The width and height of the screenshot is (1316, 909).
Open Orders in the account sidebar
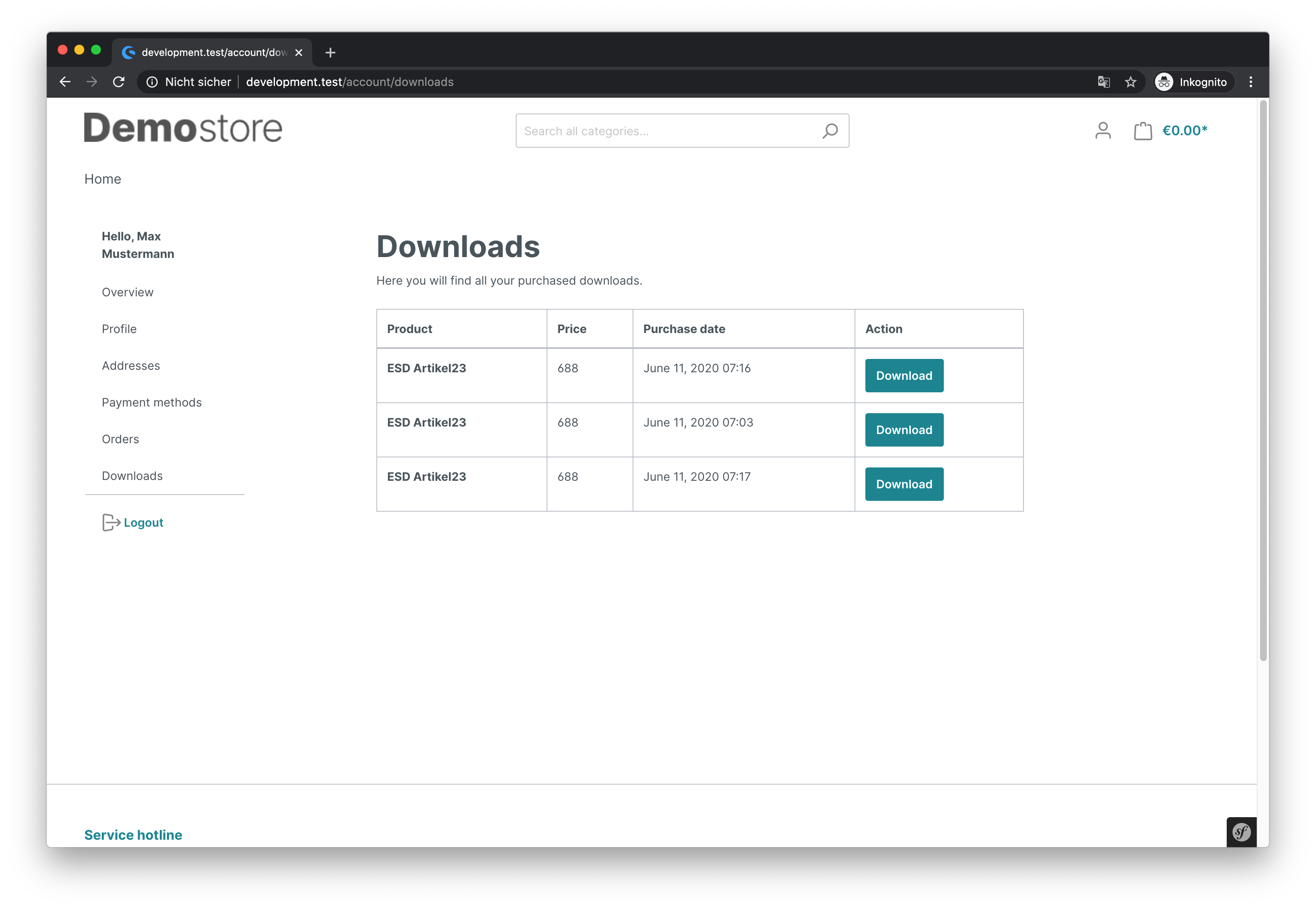tap(120, 439)
